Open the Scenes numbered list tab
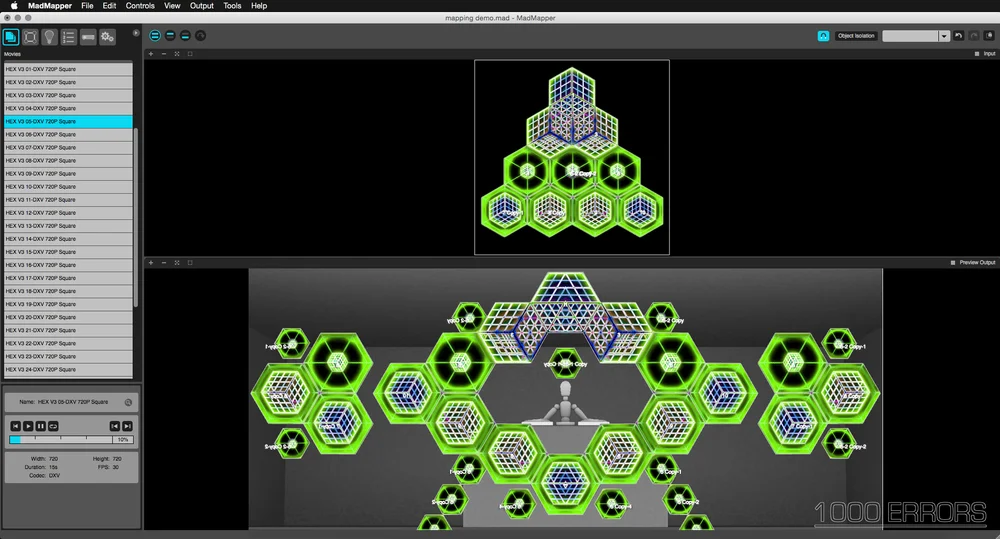Image resolution: width=1000 pixels, height=539 pixels. (68, 37)
